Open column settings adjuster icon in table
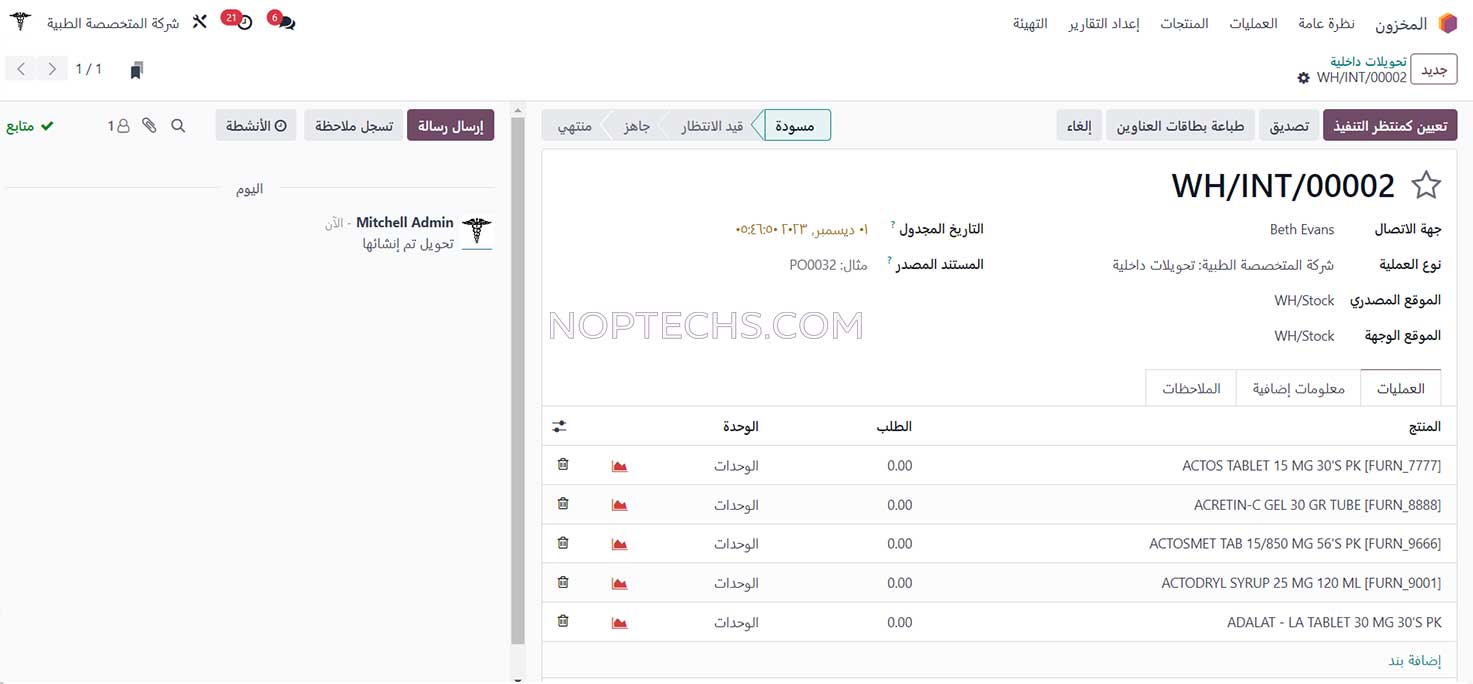The height and width of the screenshot is (684, 1473). (559, 426)
